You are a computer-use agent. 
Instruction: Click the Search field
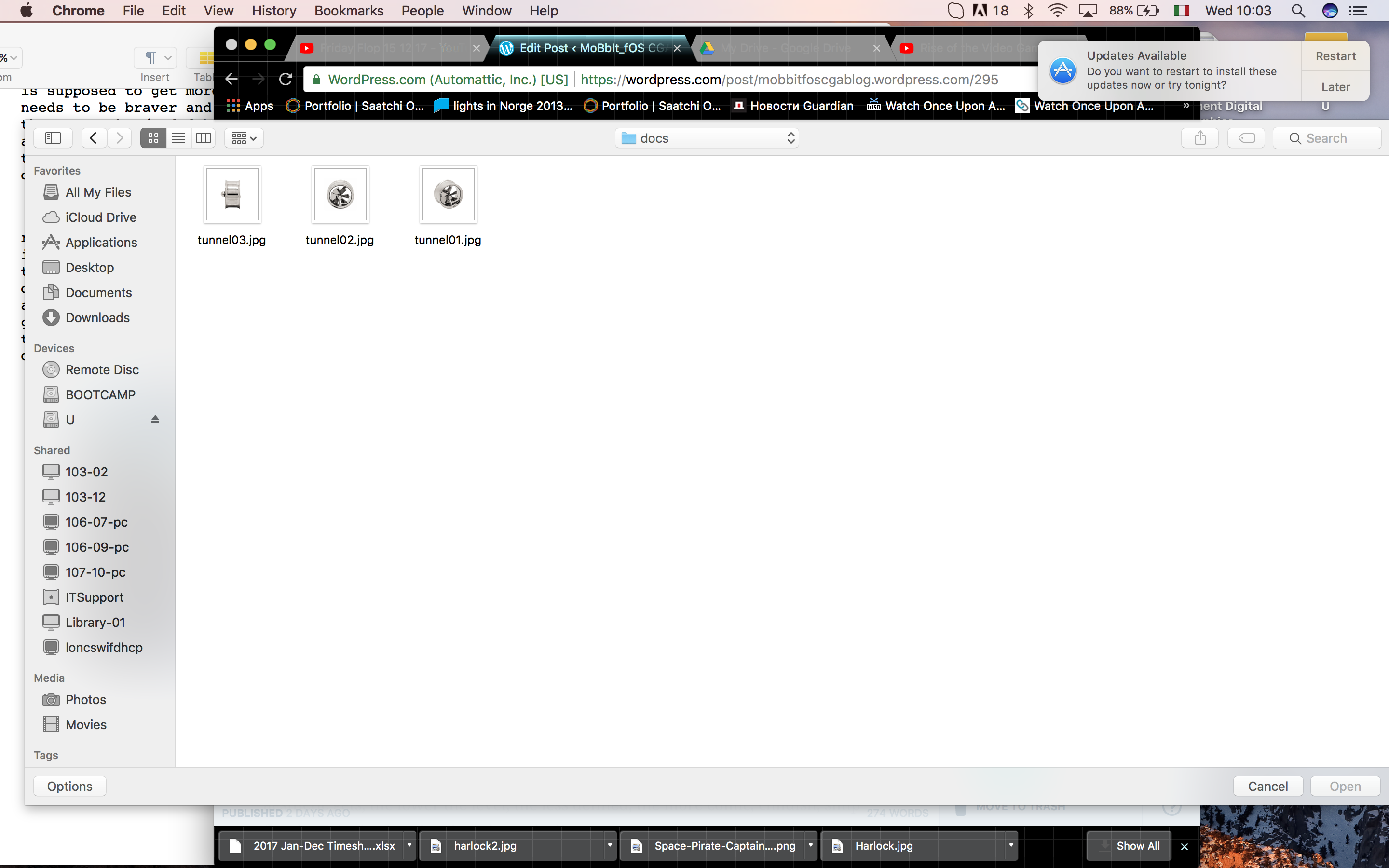1326,138
